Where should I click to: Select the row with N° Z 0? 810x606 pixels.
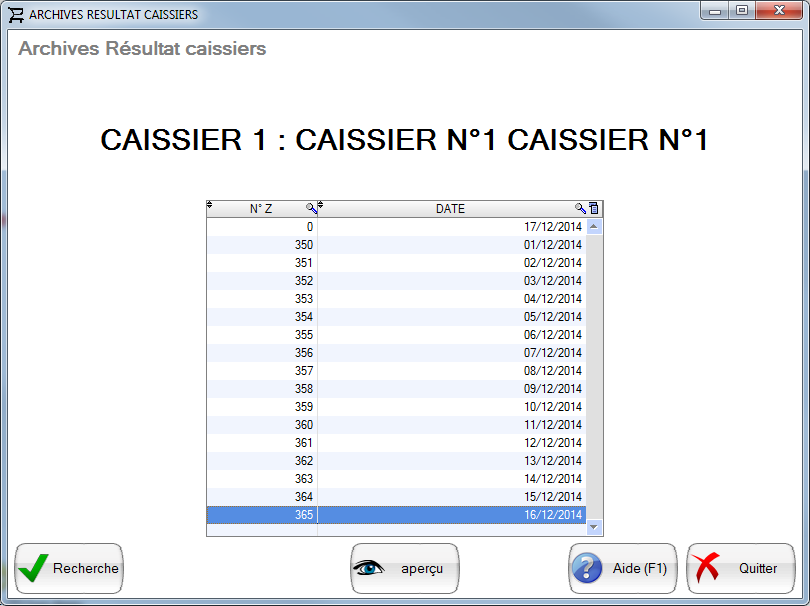pos(400,226)
